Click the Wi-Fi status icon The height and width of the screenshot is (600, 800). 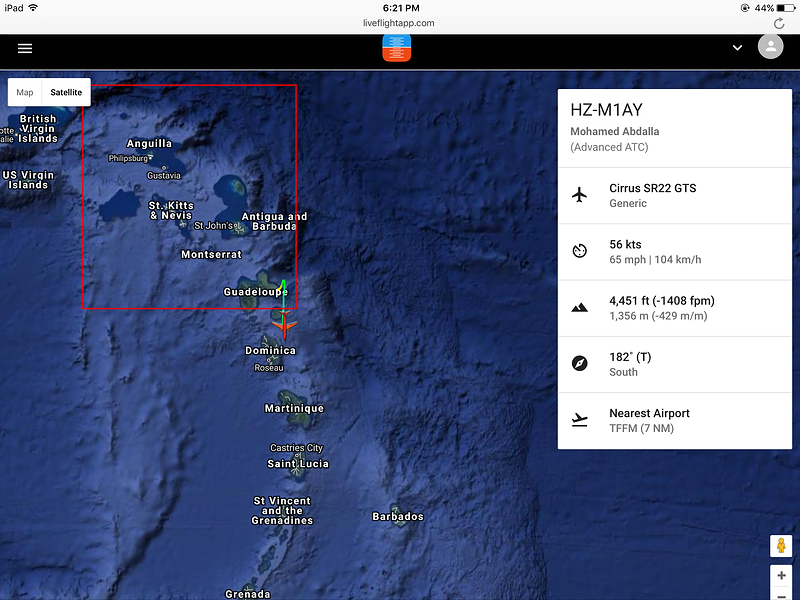tap(33, 8)
